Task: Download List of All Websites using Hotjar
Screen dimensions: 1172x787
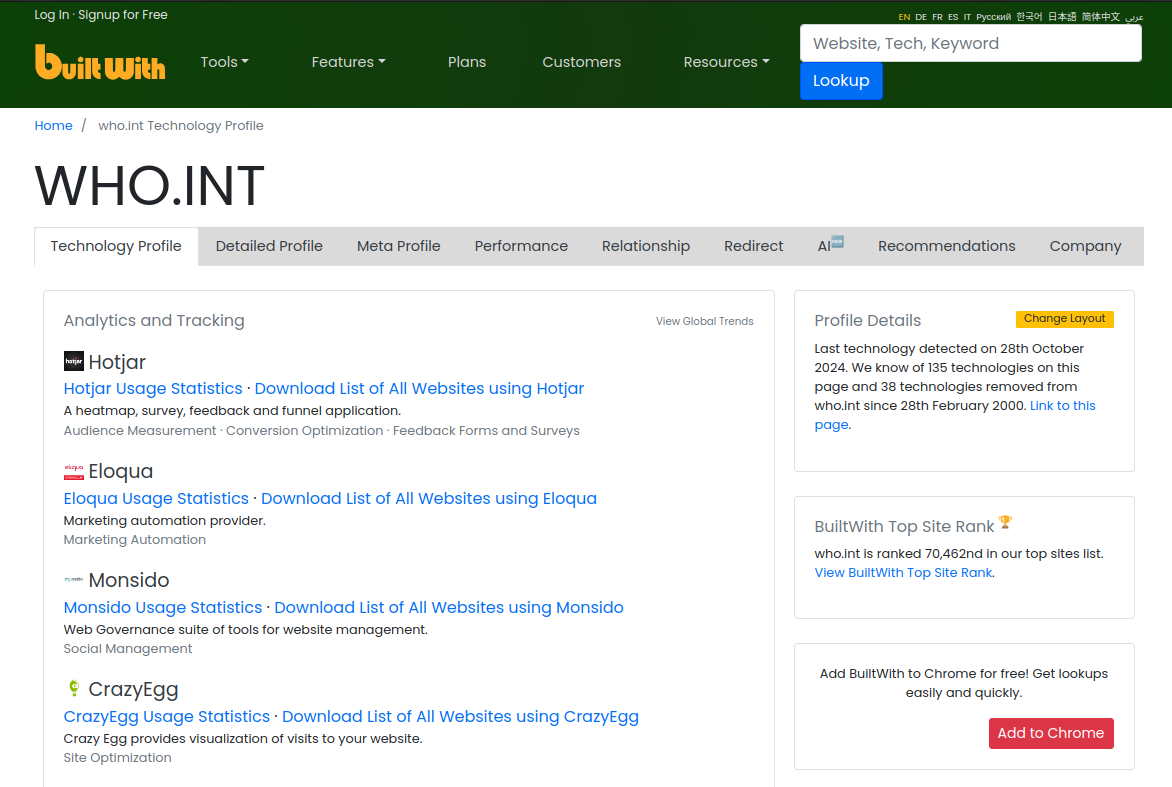Action: [x=419, y=389]
